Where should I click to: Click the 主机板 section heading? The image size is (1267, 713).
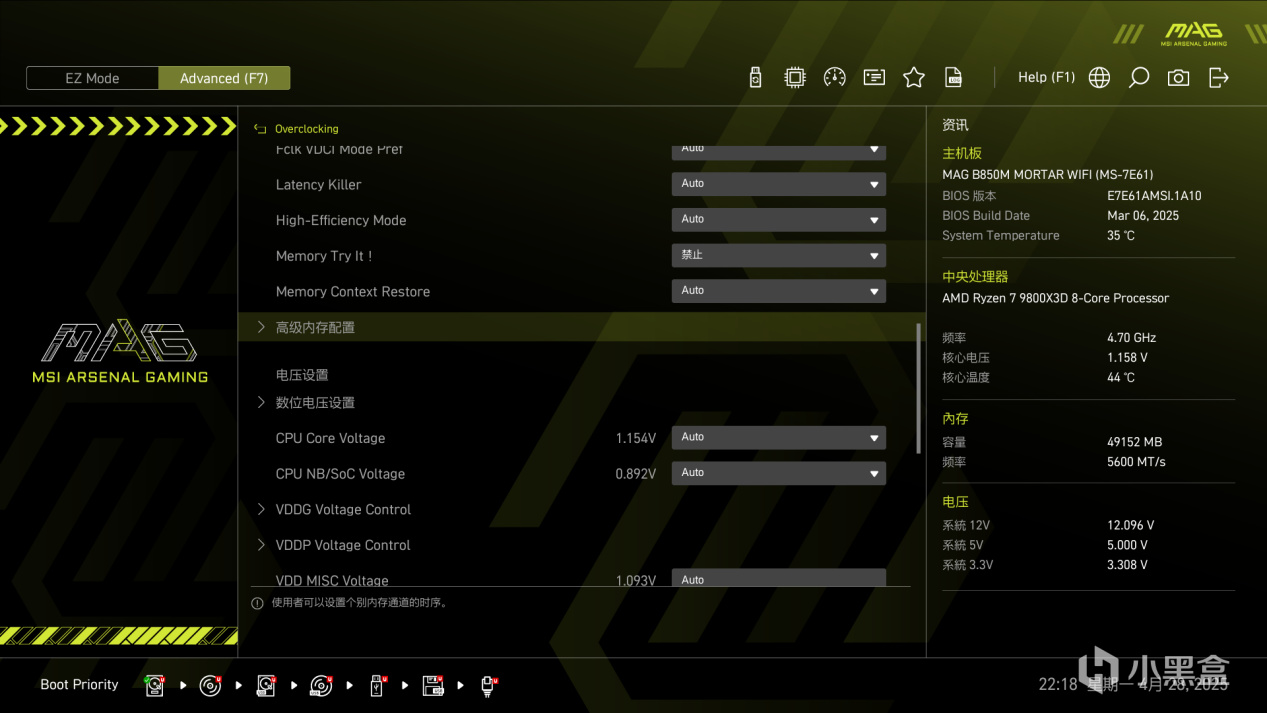tap(962, 153)
